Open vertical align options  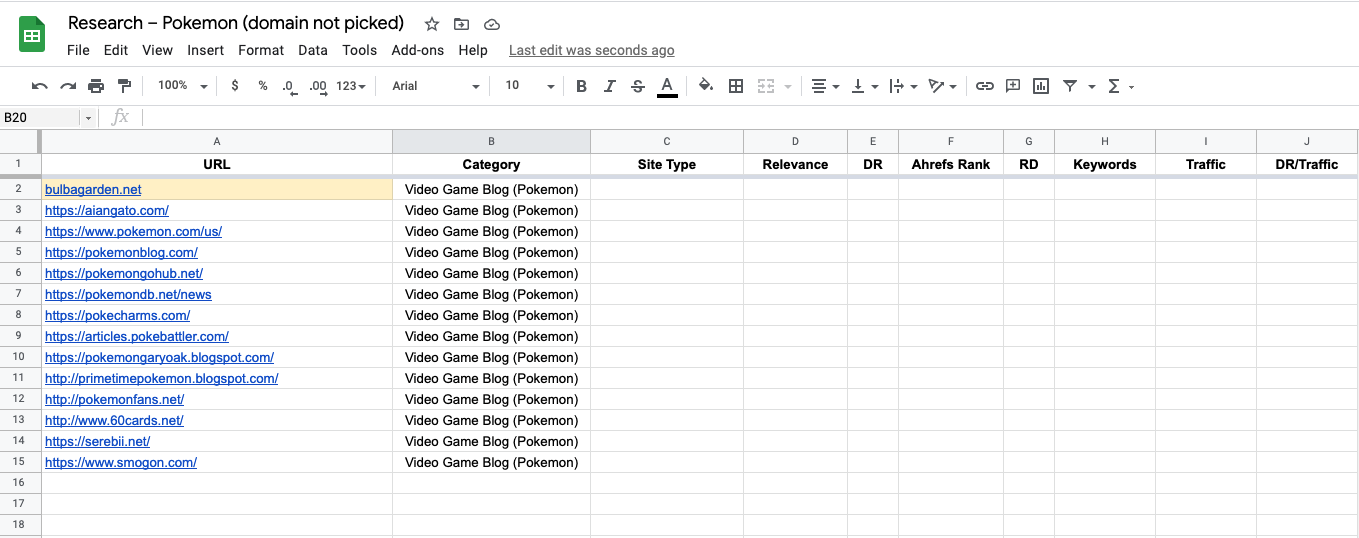(x=864, y=86)
